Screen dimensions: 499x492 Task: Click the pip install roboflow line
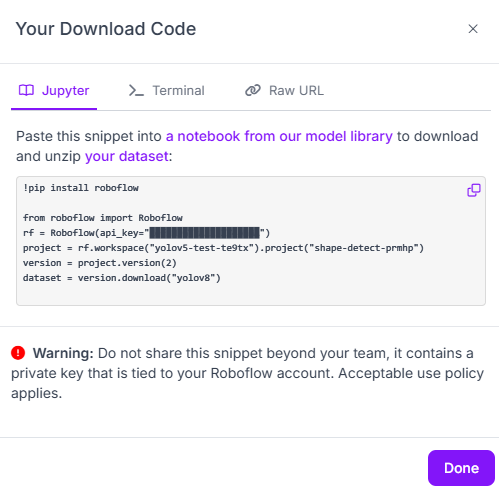81,188
